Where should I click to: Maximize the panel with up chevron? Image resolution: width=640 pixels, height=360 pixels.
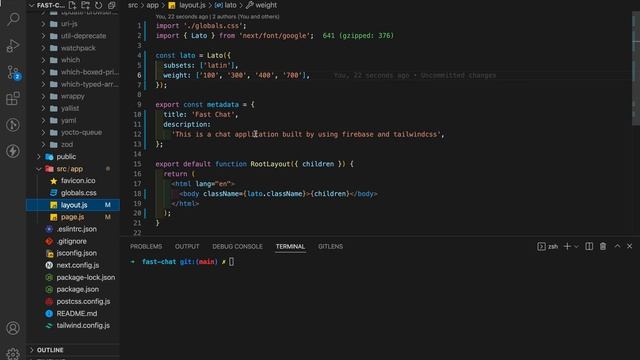tap(617, 246)
